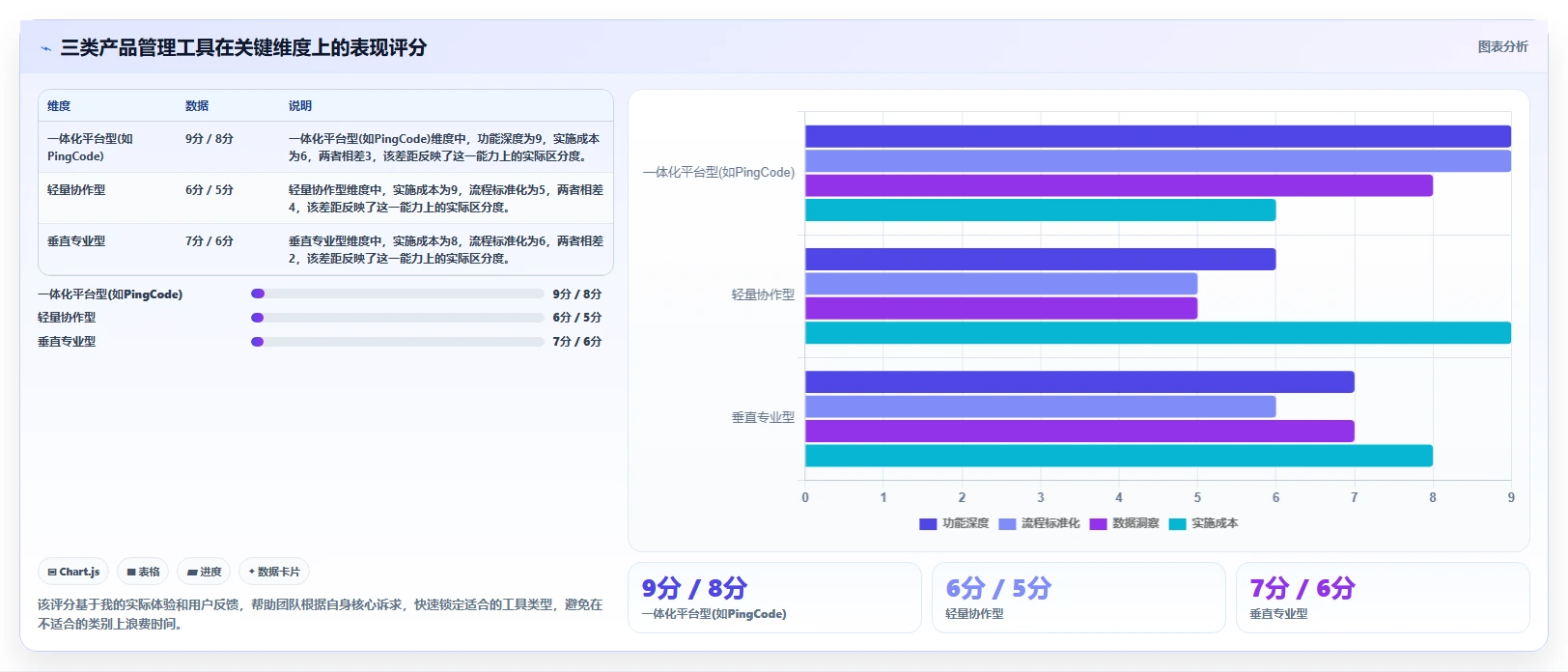Click the 进度 tag chip
The height and width of the screenshot is (672, 1568).
point(204,572)
